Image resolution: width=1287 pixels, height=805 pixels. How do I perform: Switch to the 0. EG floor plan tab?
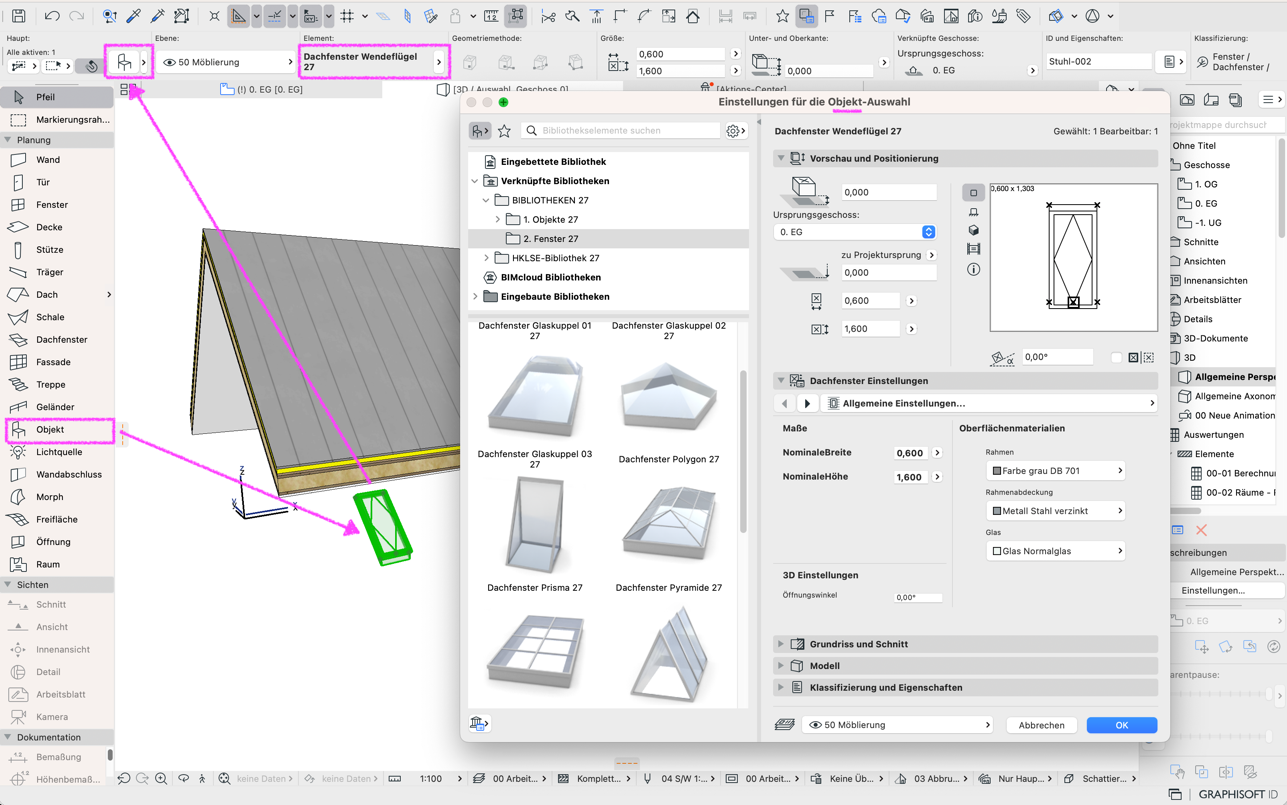(262, 90)
